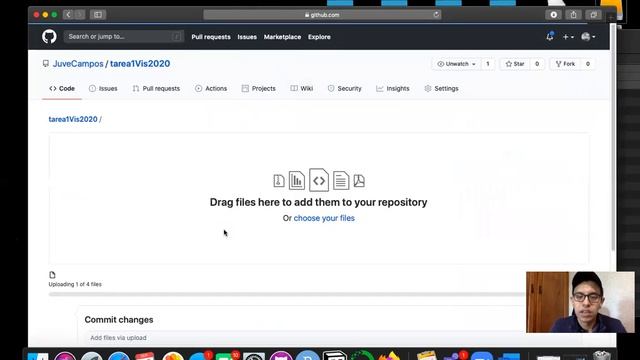Open the GitHub home logo

point(49,37)
